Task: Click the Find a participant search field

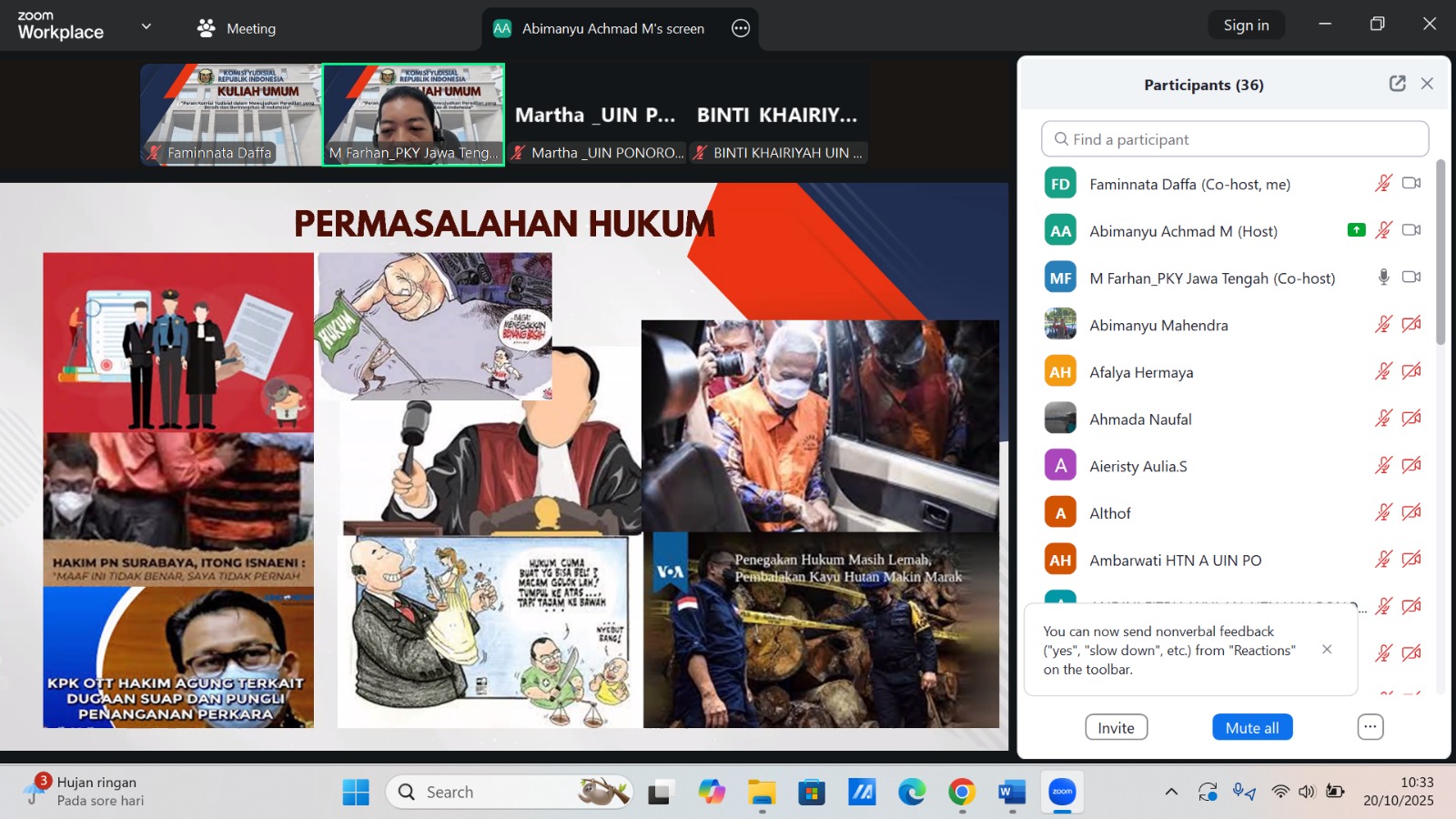Action: click(1235, 139)
